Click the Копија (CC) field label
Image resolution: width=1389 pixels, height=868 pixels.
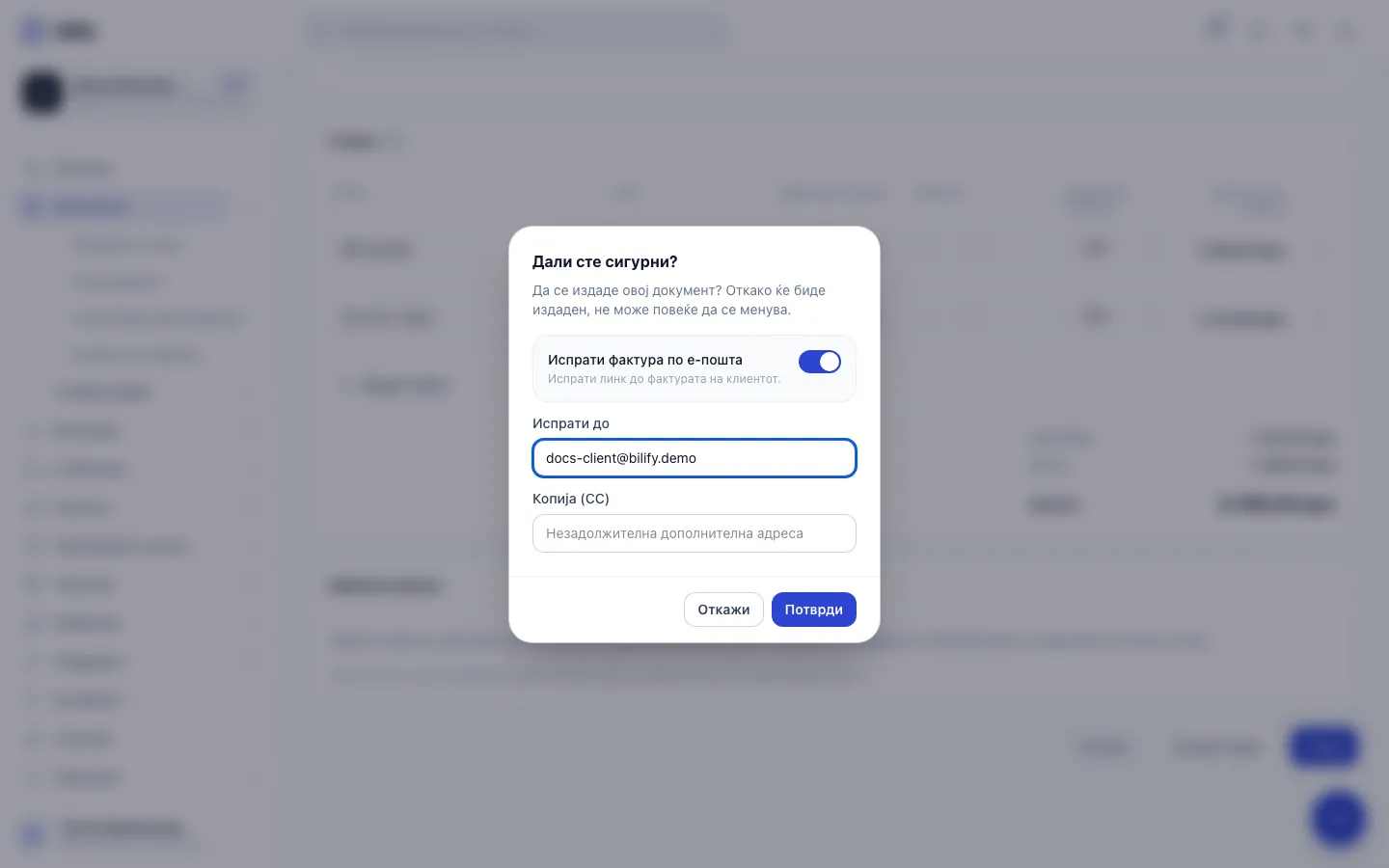click(571, 499)
